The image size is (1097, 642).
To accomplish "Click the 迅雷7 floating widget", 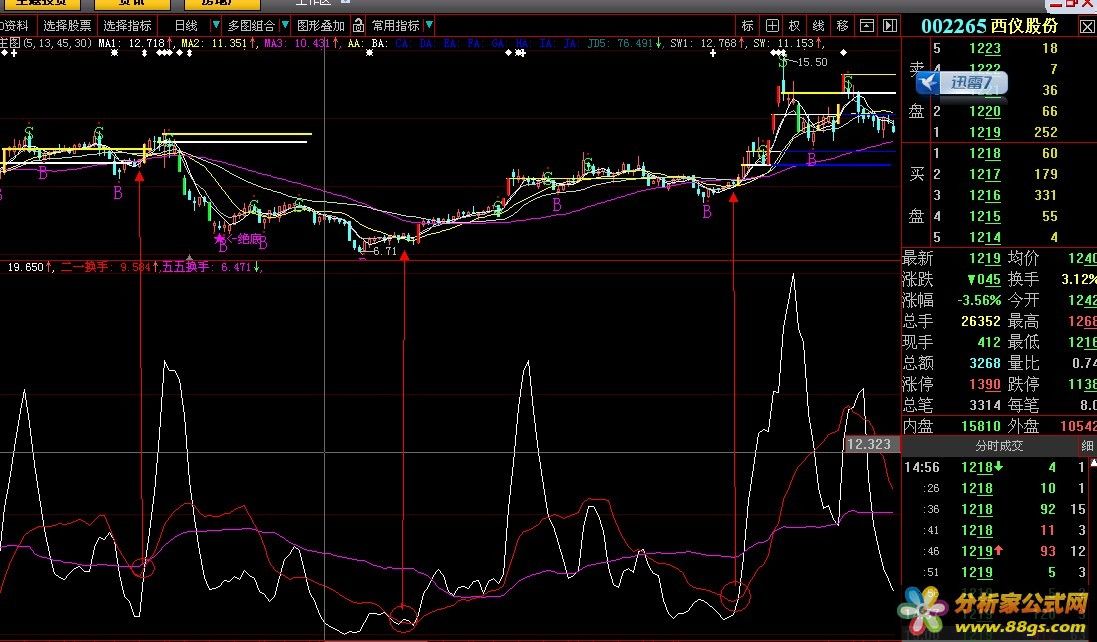I will [x=962, y=83].
